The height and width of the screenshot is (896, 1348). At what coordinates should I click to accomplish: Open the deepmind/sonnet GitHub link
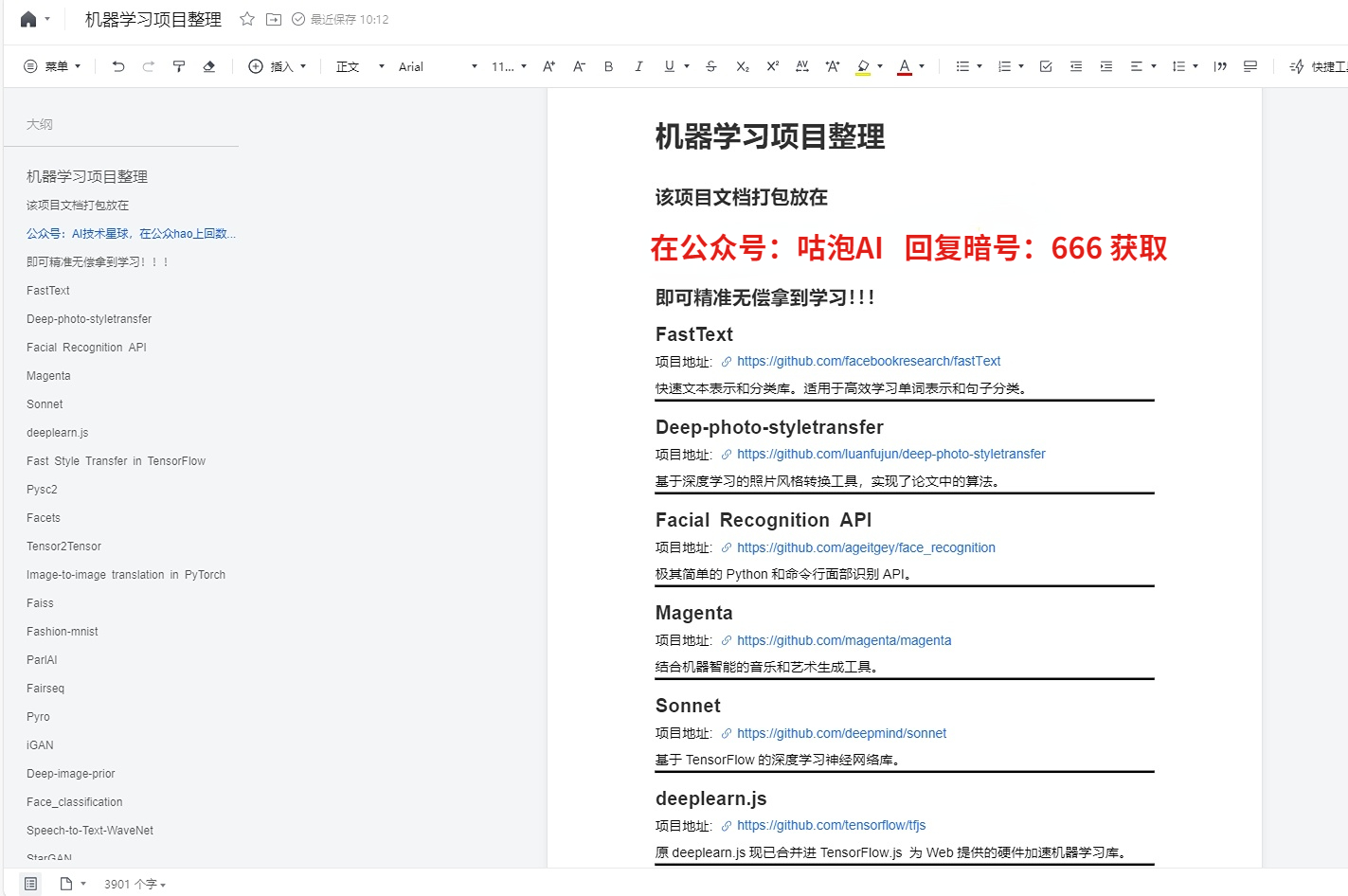click(841, 733)
